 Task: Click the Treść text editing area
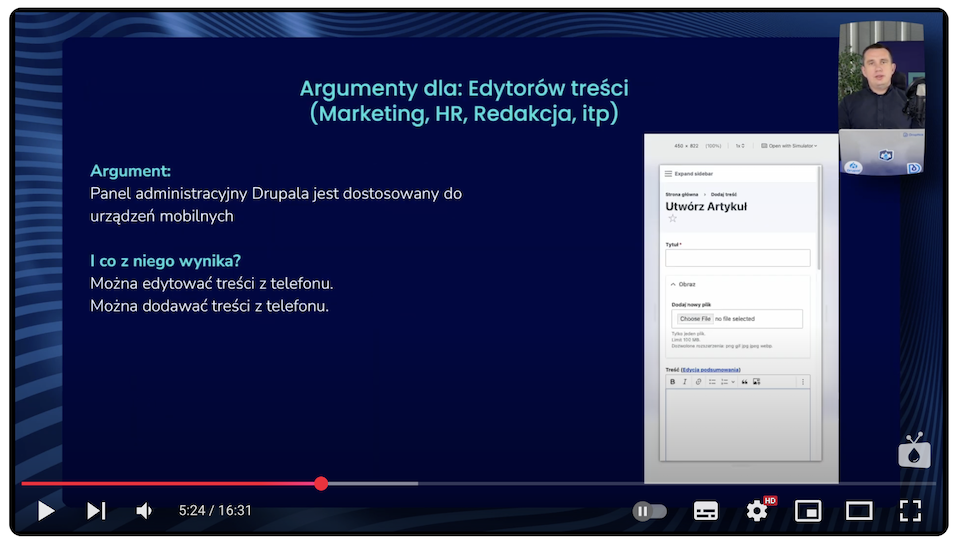tap(738, 424)
